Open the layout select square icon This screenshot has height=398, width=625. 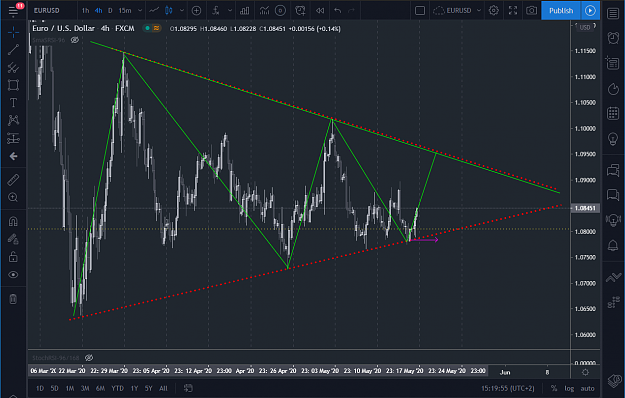(420, 11)
